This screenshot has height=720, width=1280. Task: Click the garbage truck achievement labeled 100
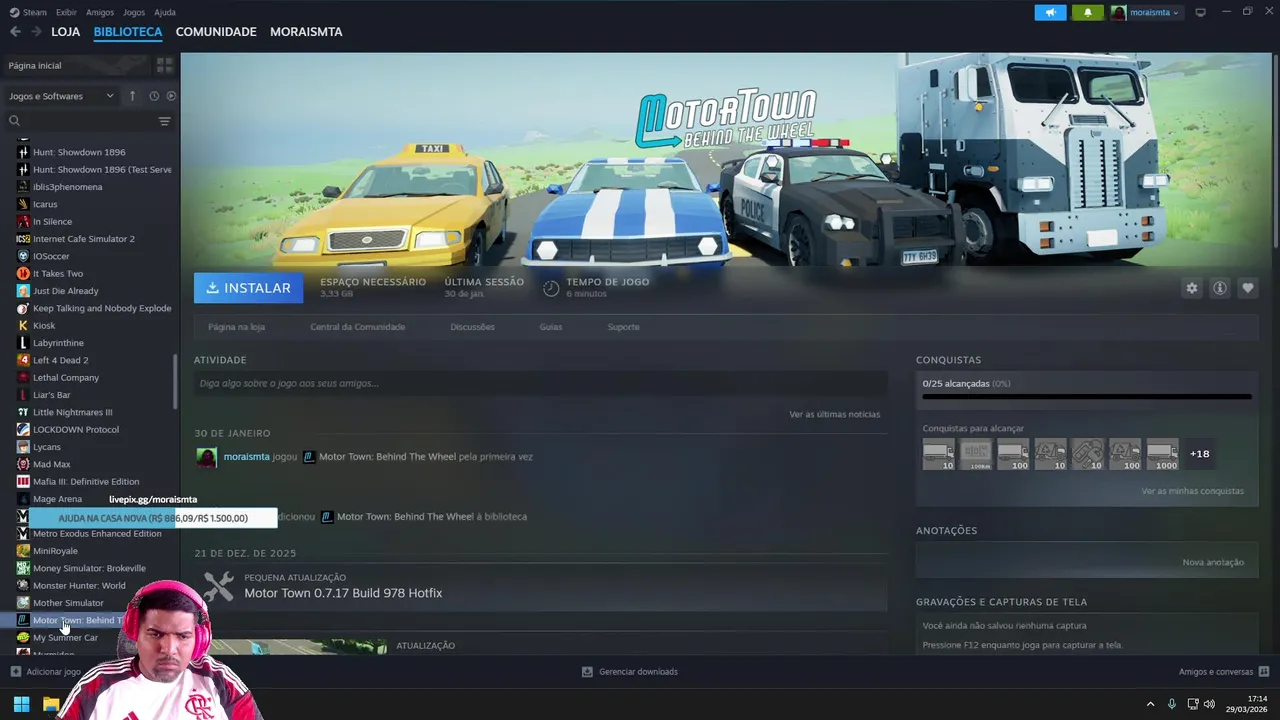pyautogui.click(x=1125, y=454)
